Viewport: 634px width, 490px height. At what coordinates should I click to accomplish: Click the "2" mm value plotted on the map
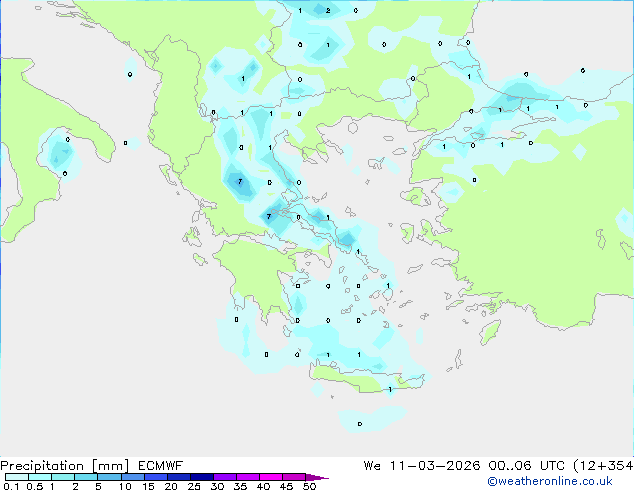pos(328,11)
